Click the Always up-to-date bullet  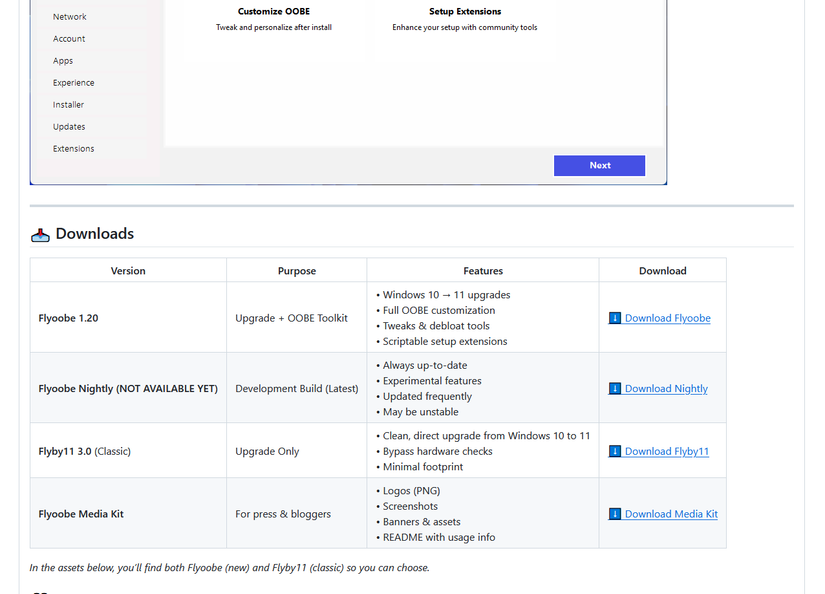pos(422,366)
